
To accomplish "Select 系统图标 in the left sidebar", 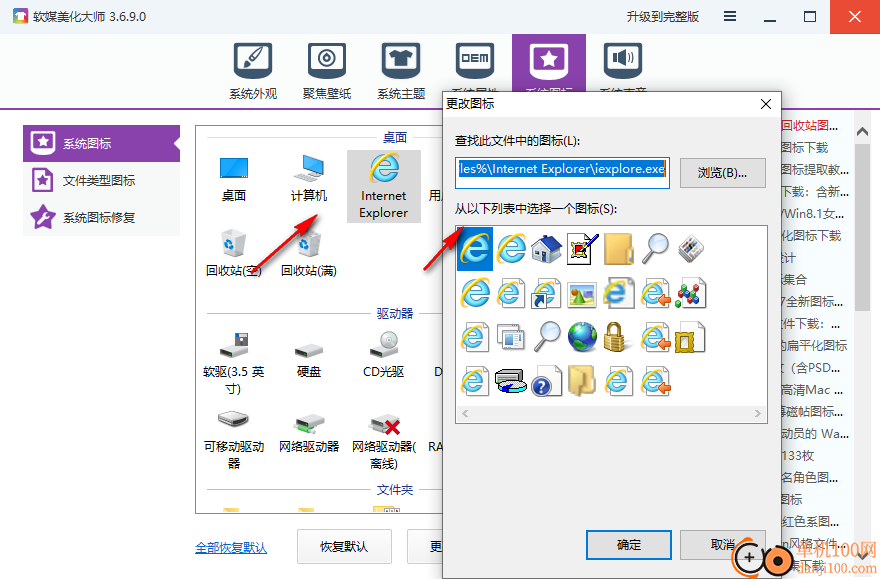I will coord(102,144).
